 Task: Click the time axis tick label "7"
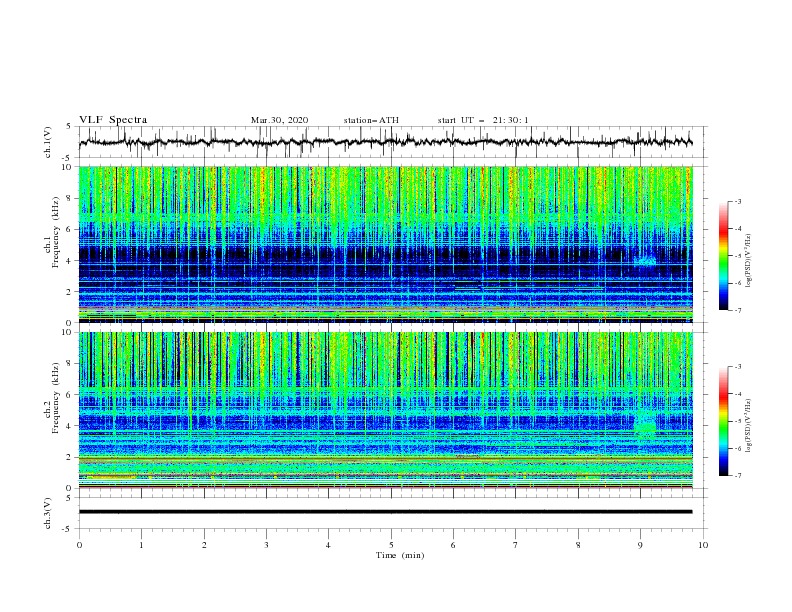point(516,545)
